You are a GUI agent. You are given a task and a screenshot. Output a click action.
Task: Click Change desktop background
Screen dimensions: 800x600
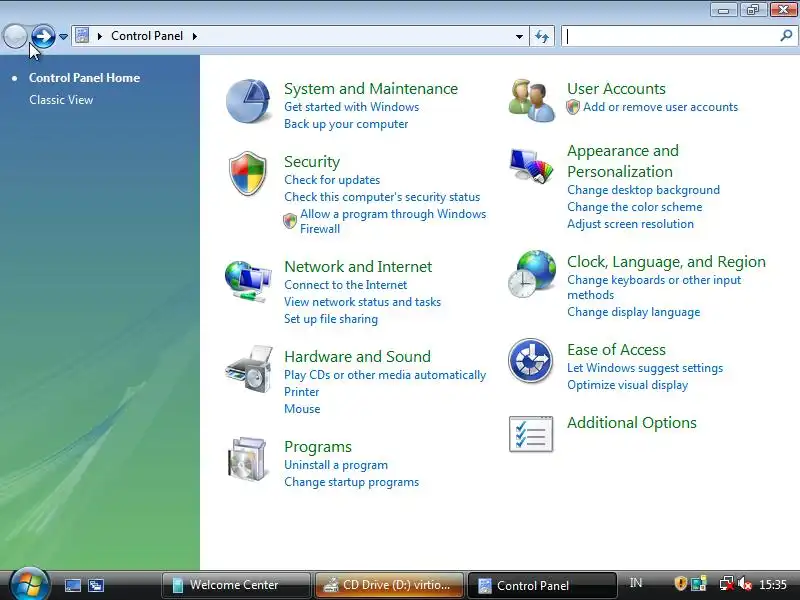(643, 190)
